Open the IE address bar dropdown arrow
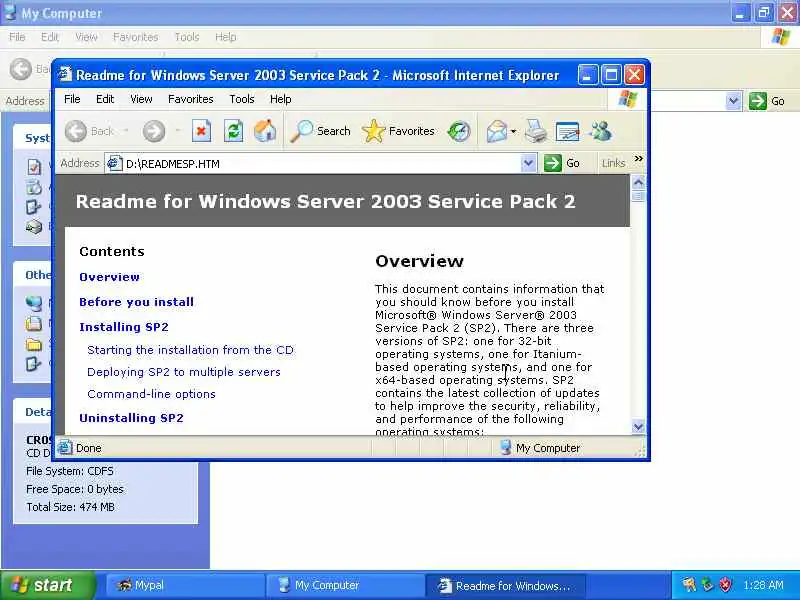Image resolution: width=800 pixels, height=600 pixels. click(529, 163)
